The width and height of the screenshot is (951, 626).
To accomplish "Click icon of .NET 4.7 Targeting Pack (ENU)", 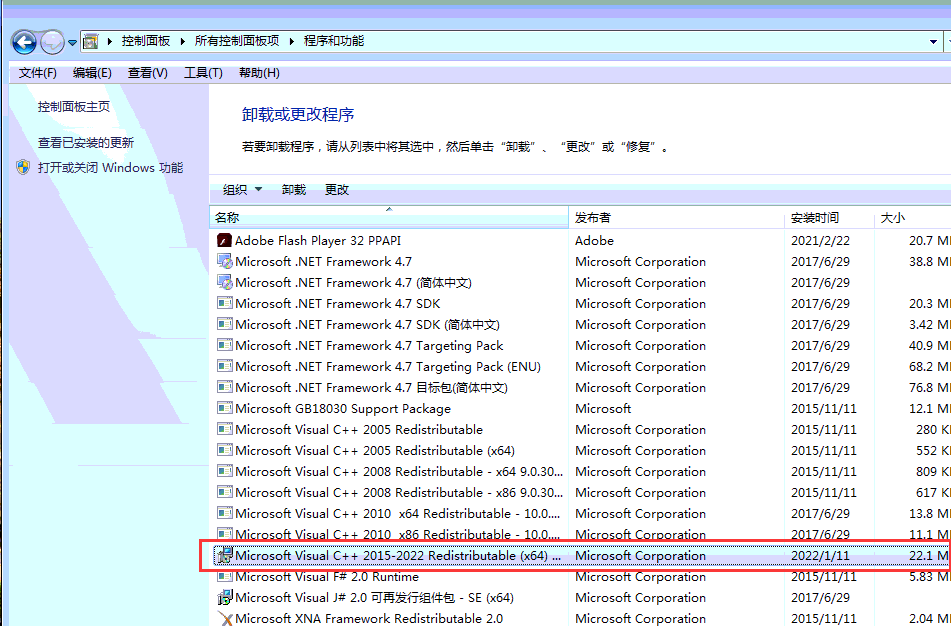I will pos(224,366).
